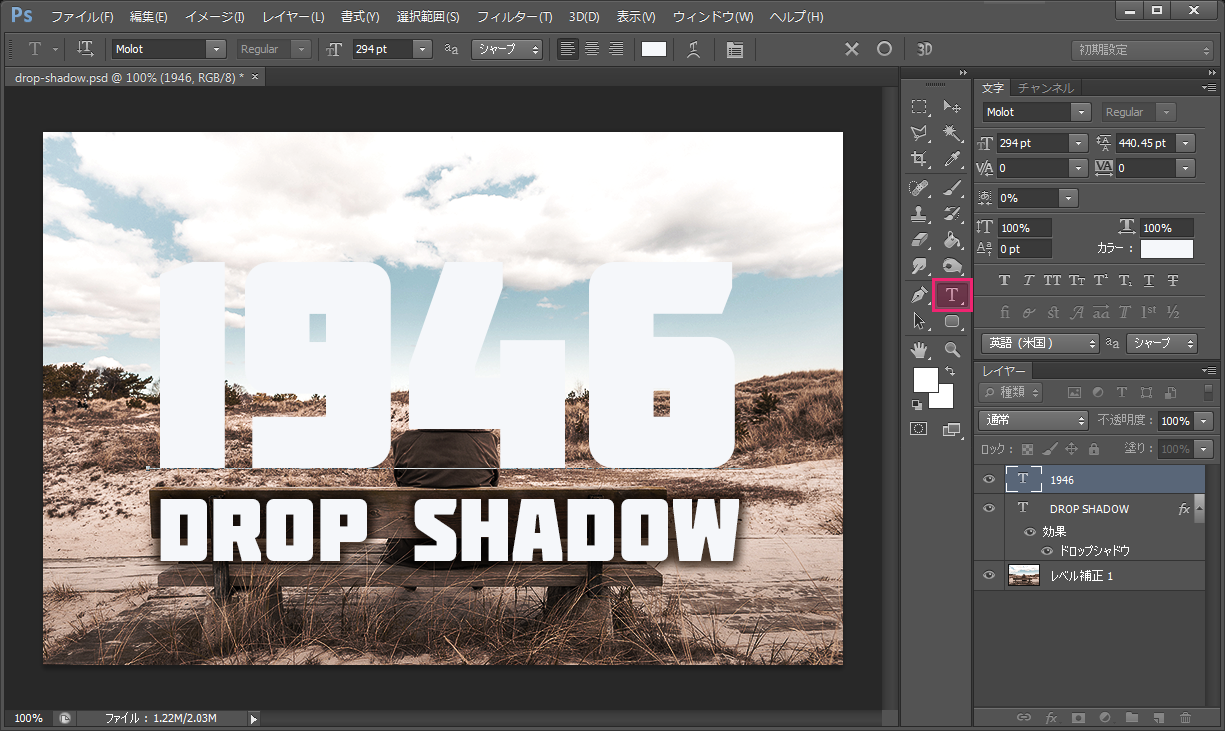Select the Pen tool

coord(919,294)
